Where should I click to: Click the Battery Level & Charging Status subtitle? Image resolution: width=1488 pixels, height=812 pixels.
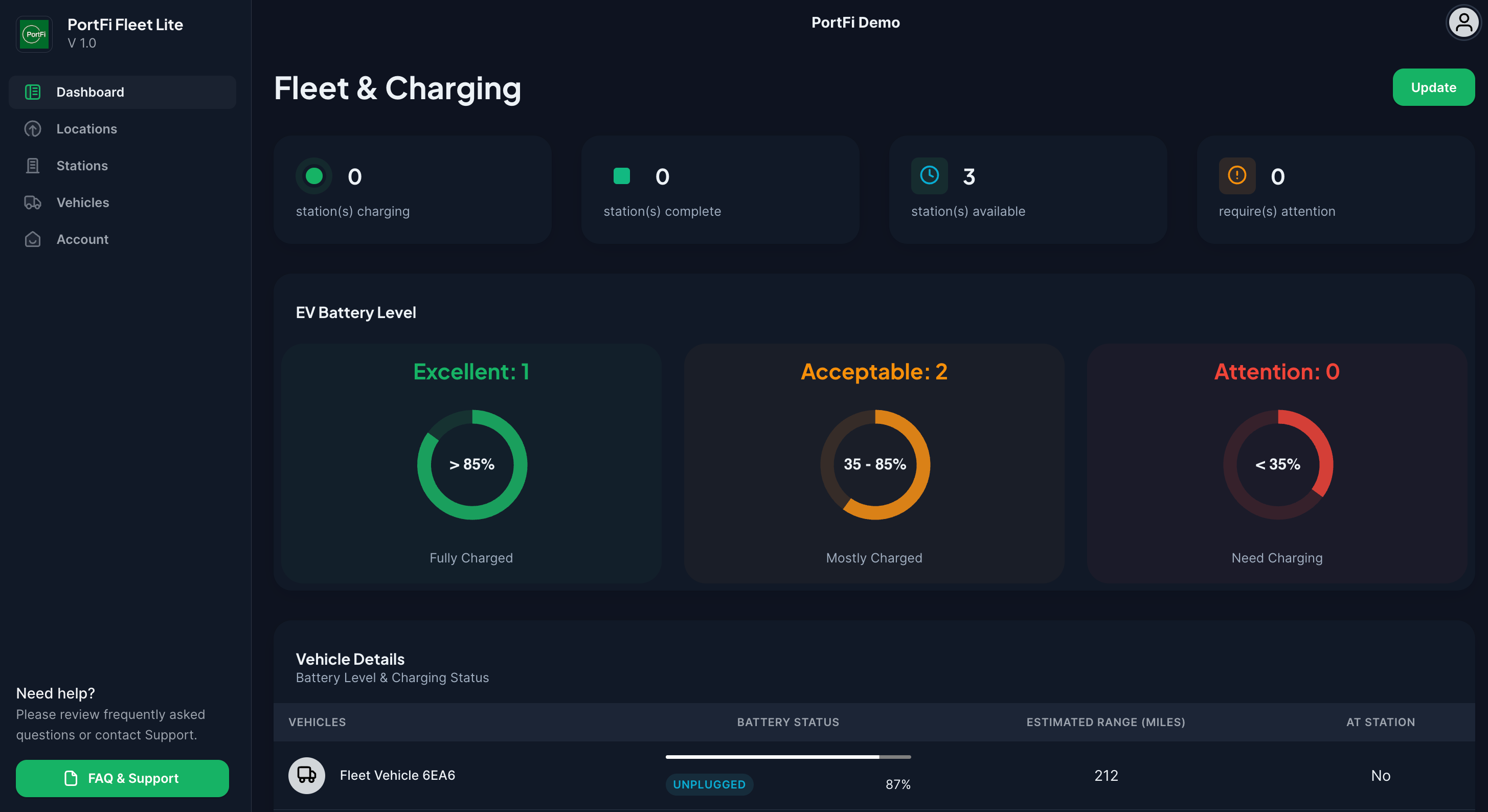(392, 678)
